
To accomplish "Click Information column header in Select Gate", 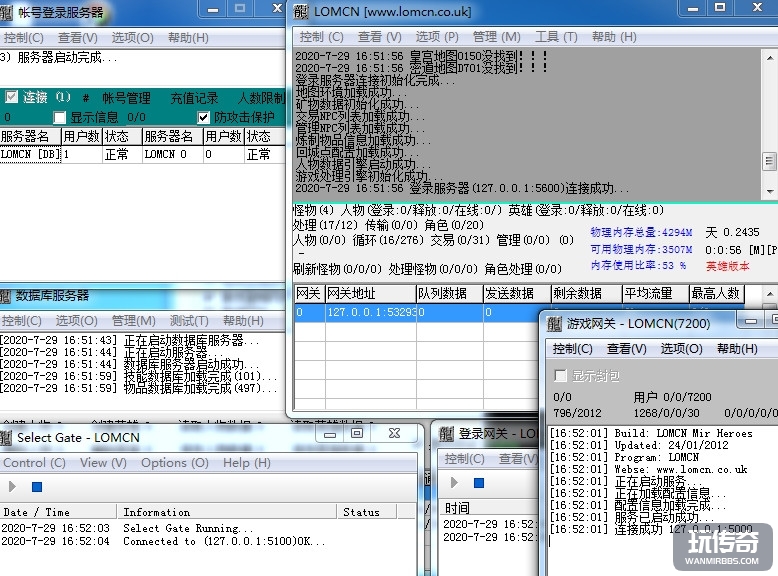I will click(227, 512).
